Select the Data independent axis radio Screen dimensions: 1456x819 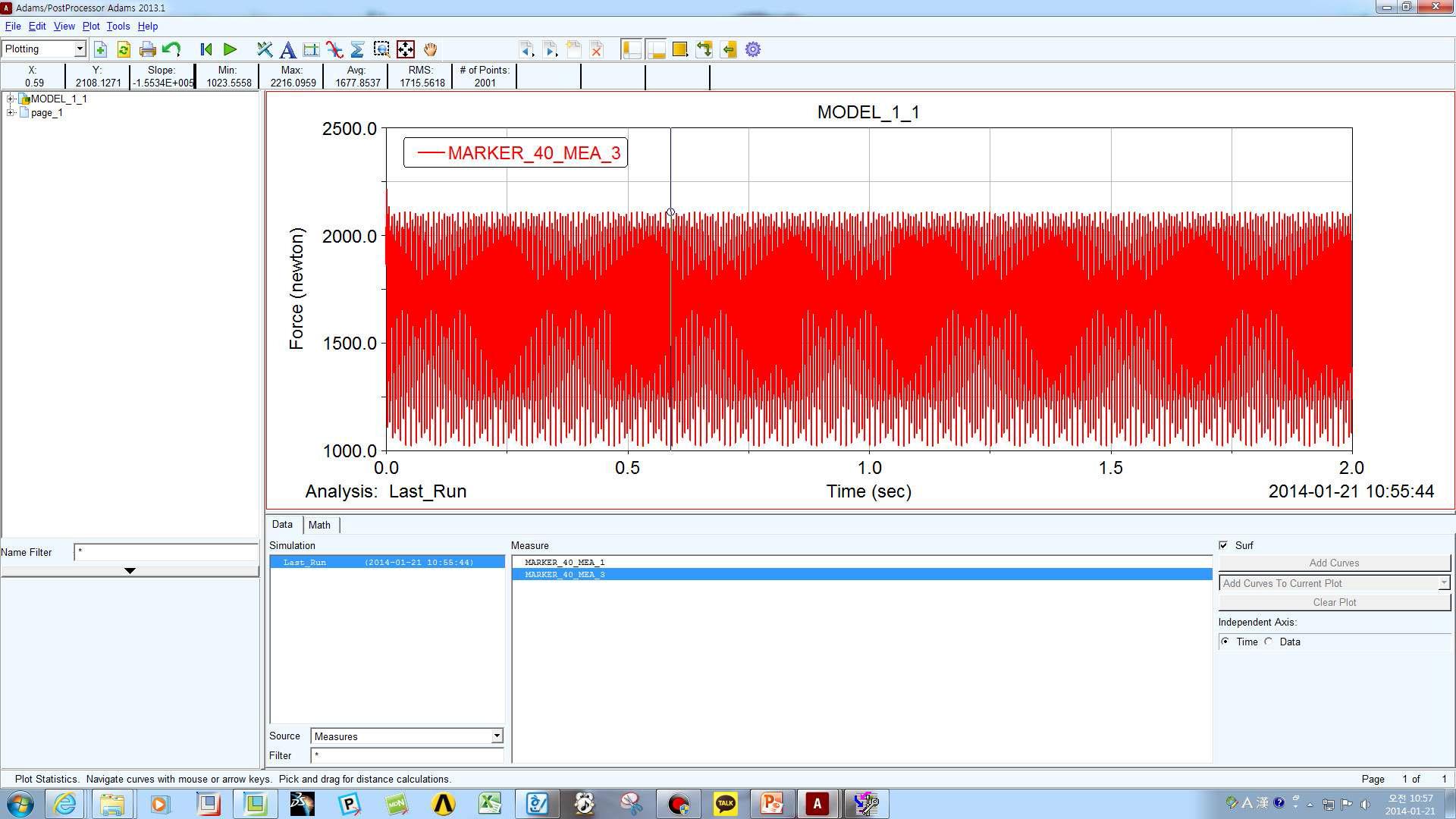1269,642
